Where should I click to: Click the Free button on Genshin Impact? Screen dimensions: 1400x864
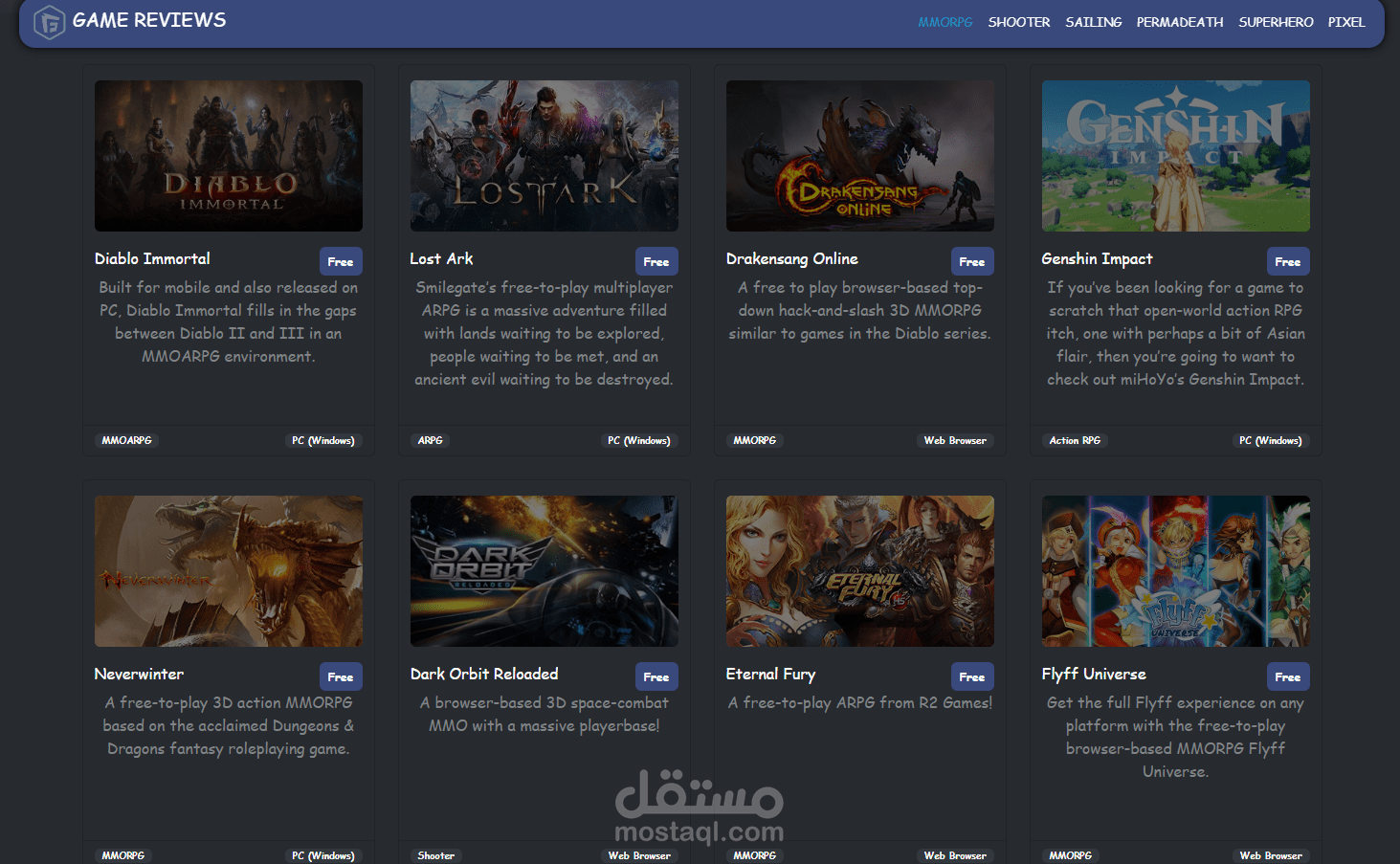(1288, 261)
